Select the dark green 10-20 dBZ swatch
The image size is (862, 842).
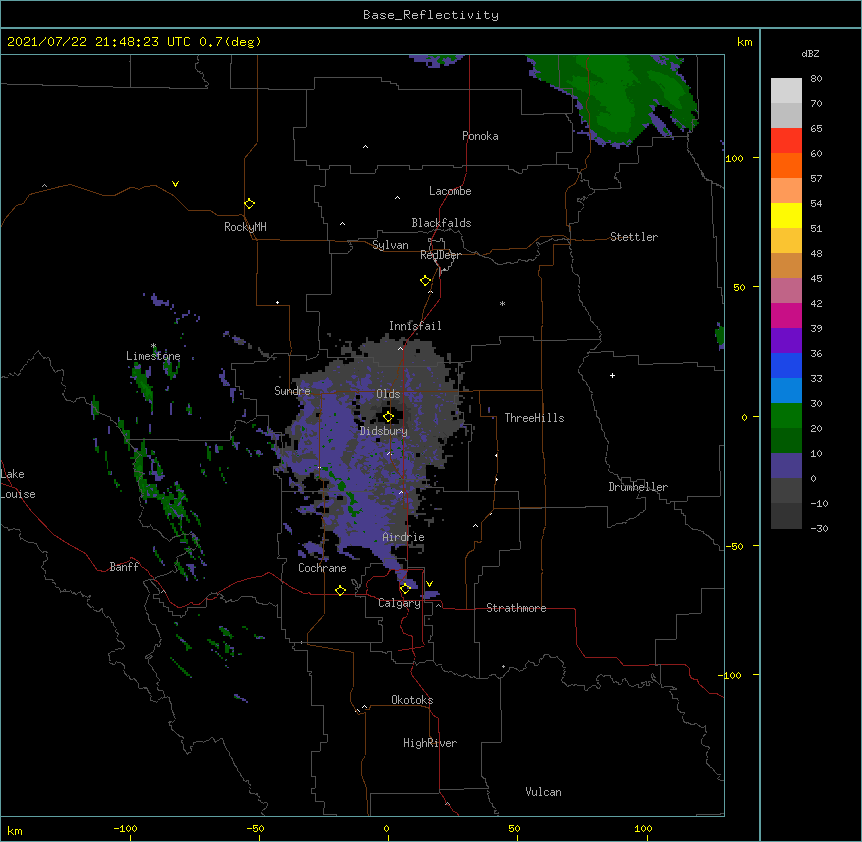[786, 441]
